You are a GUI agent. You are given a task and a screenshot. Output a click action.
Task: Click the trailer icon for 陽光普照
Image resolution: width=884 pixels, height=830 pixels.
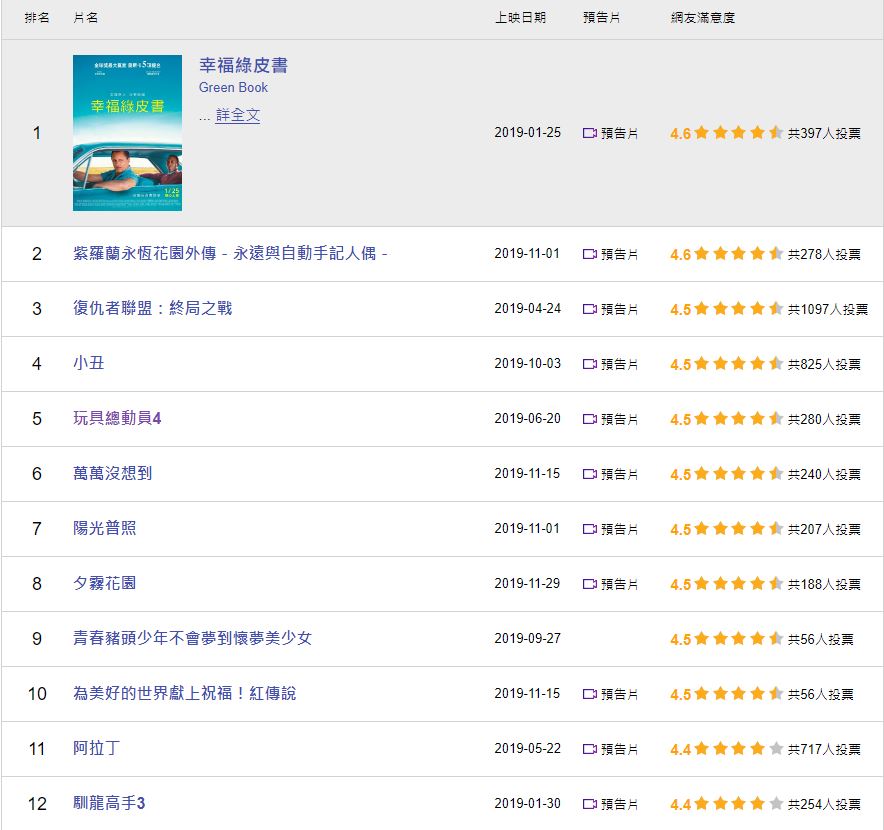[590, 529]
